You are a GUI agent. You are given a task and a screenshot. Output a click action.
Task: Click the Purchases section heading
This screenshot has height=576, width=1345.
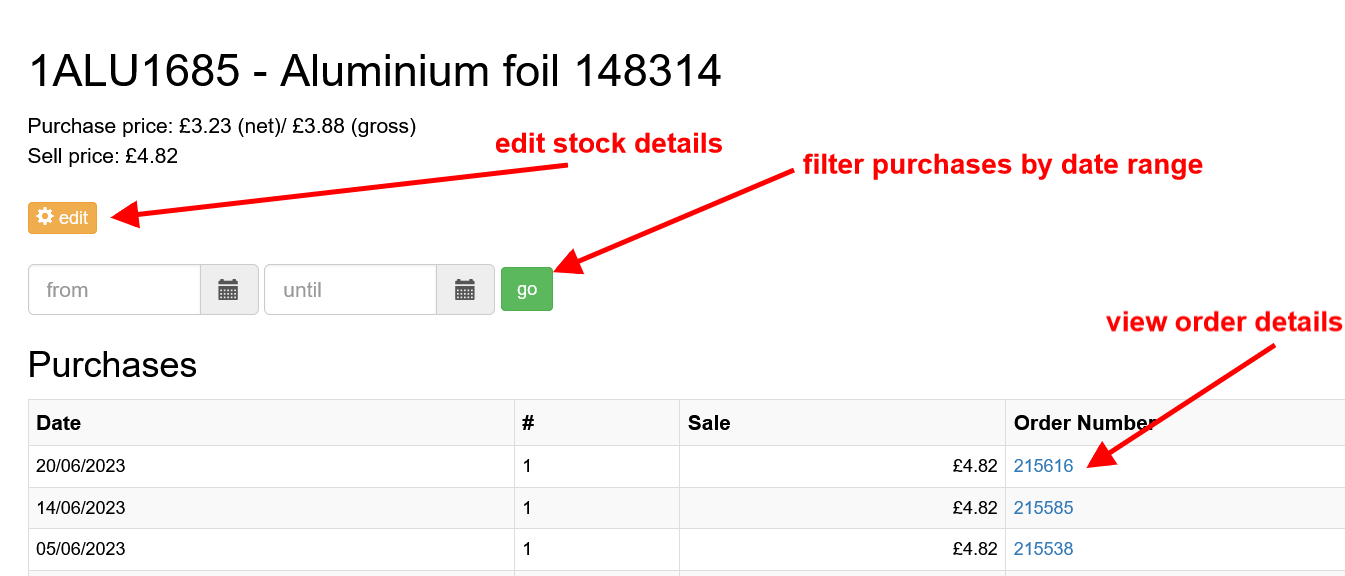tap(112, 365)
